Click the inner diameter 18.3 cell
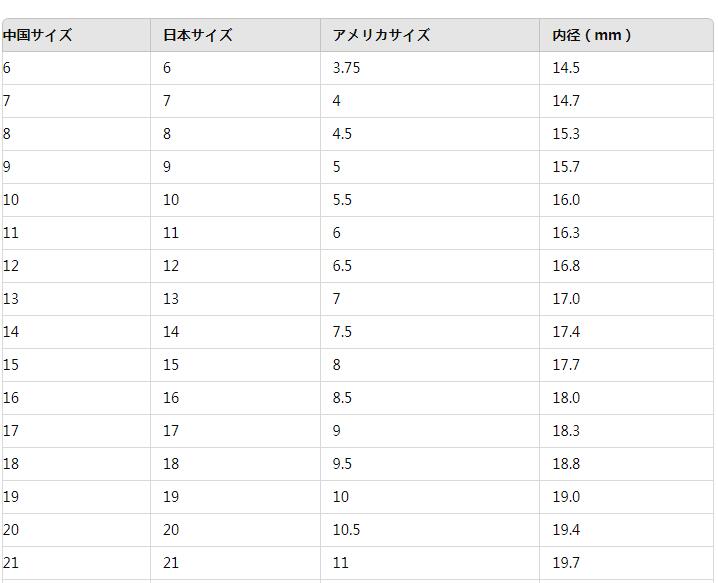The width and height of the screenshot is (718, 583). pos(566,431)
